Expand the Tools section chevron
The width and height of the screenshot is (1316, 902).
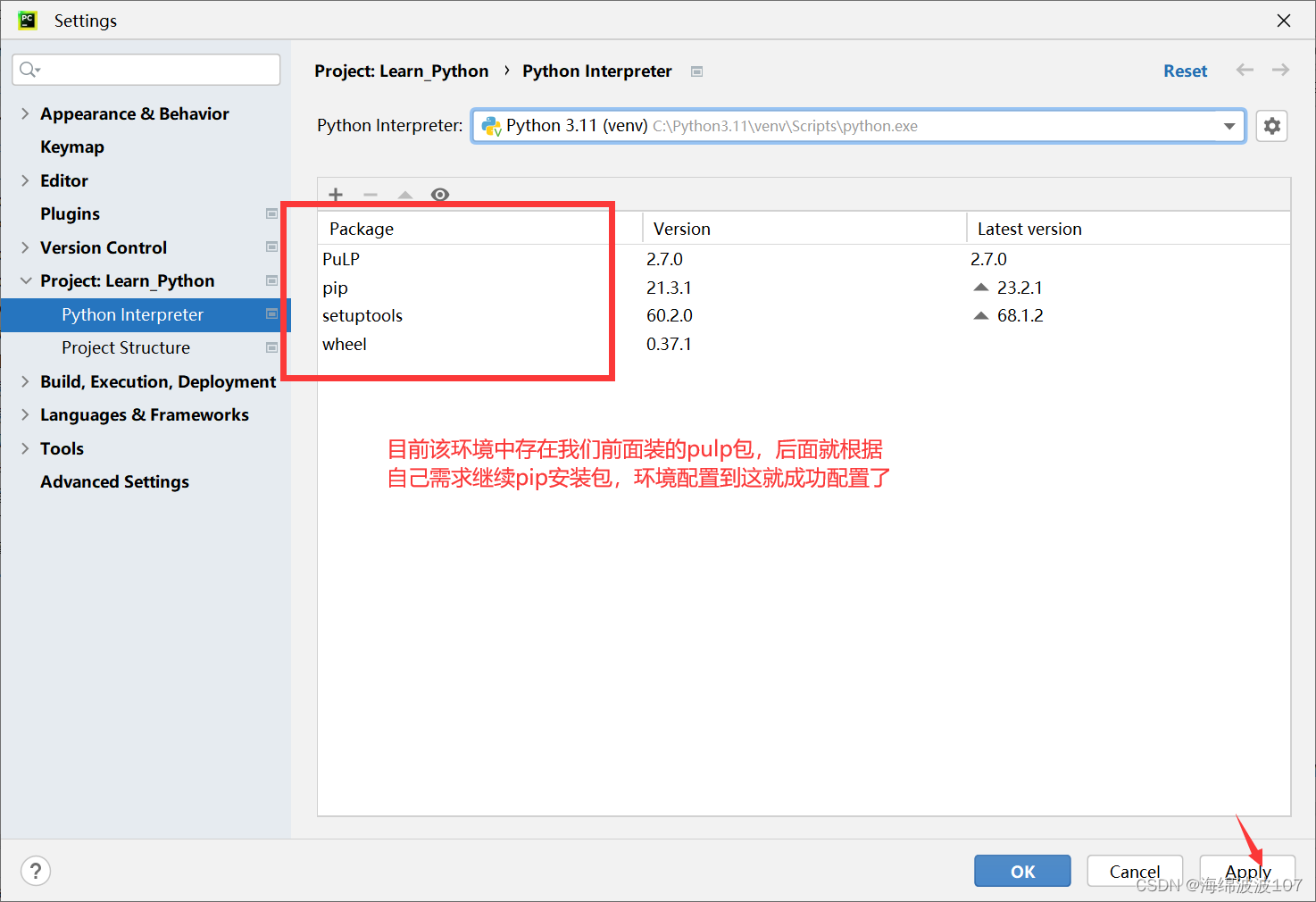(25, 448)
